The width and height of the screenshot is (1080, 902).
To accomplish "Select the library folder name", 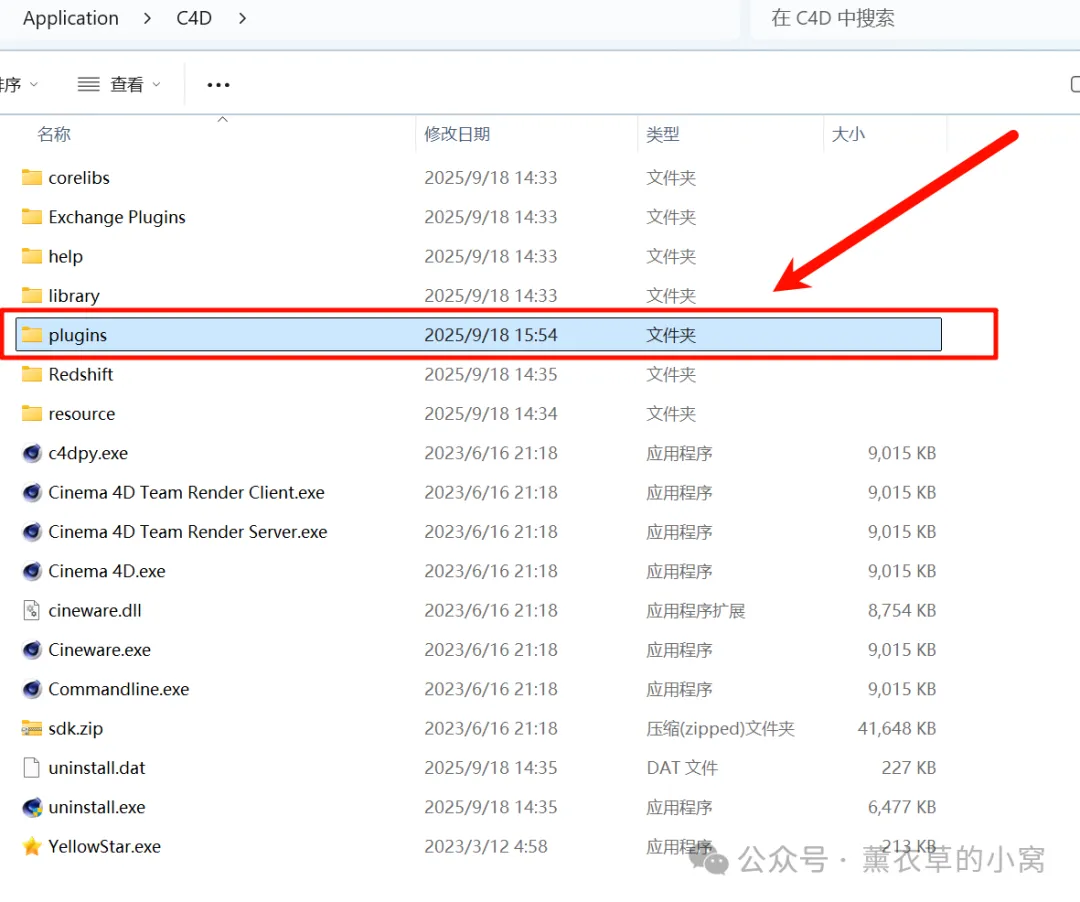I will [x=74, y=295].
